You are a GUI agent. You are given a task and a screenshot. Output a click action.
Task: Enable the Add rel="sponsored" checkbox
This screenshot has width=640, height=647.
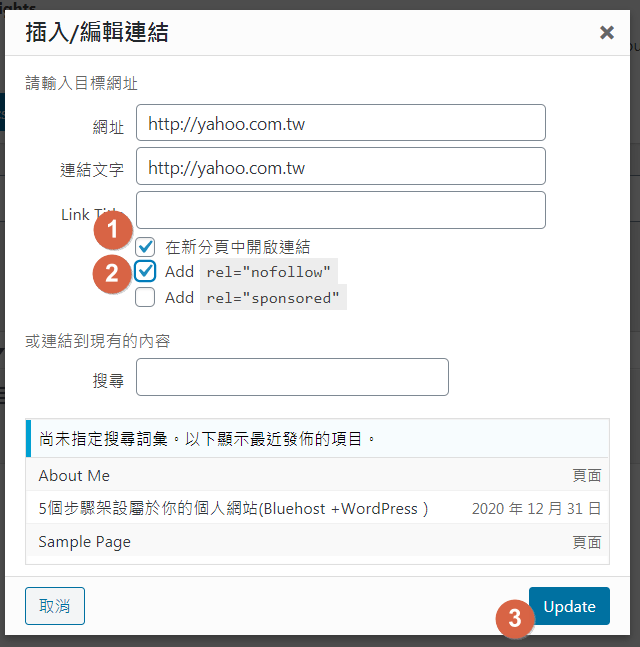pos(146,297)
